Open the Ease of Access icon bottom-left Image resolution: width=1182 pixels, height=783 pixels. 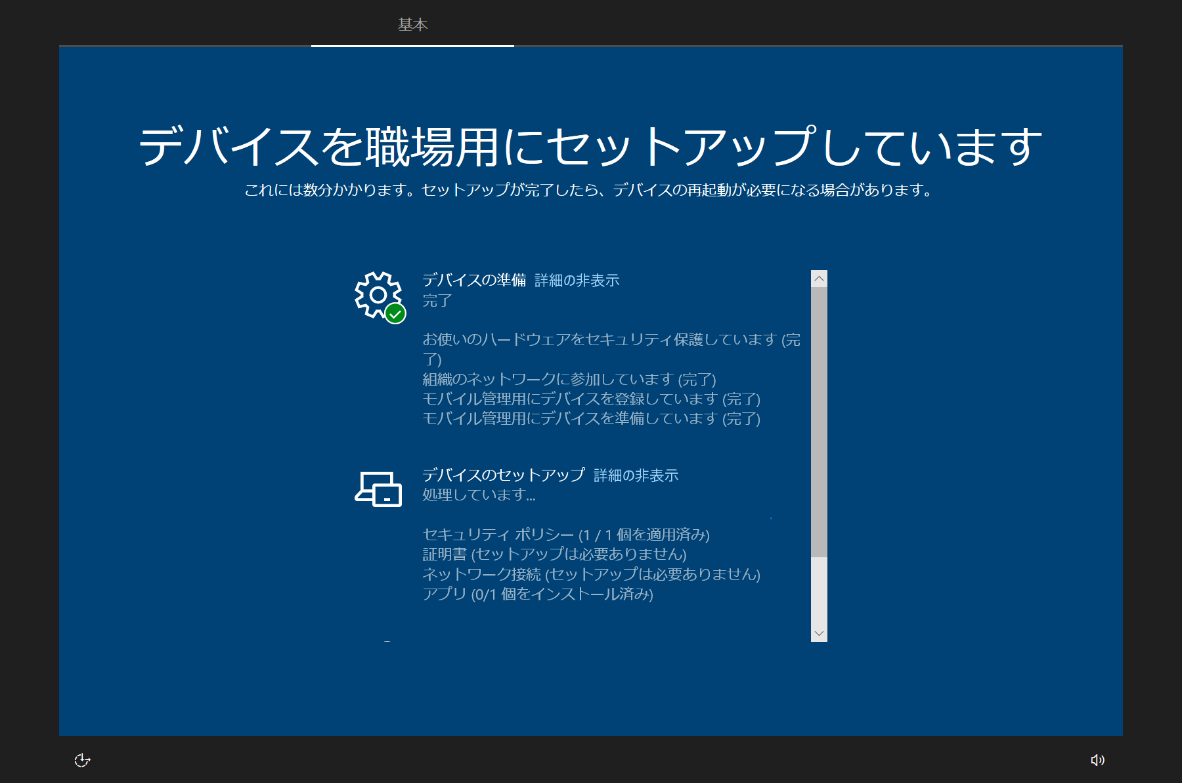[81, 760]
